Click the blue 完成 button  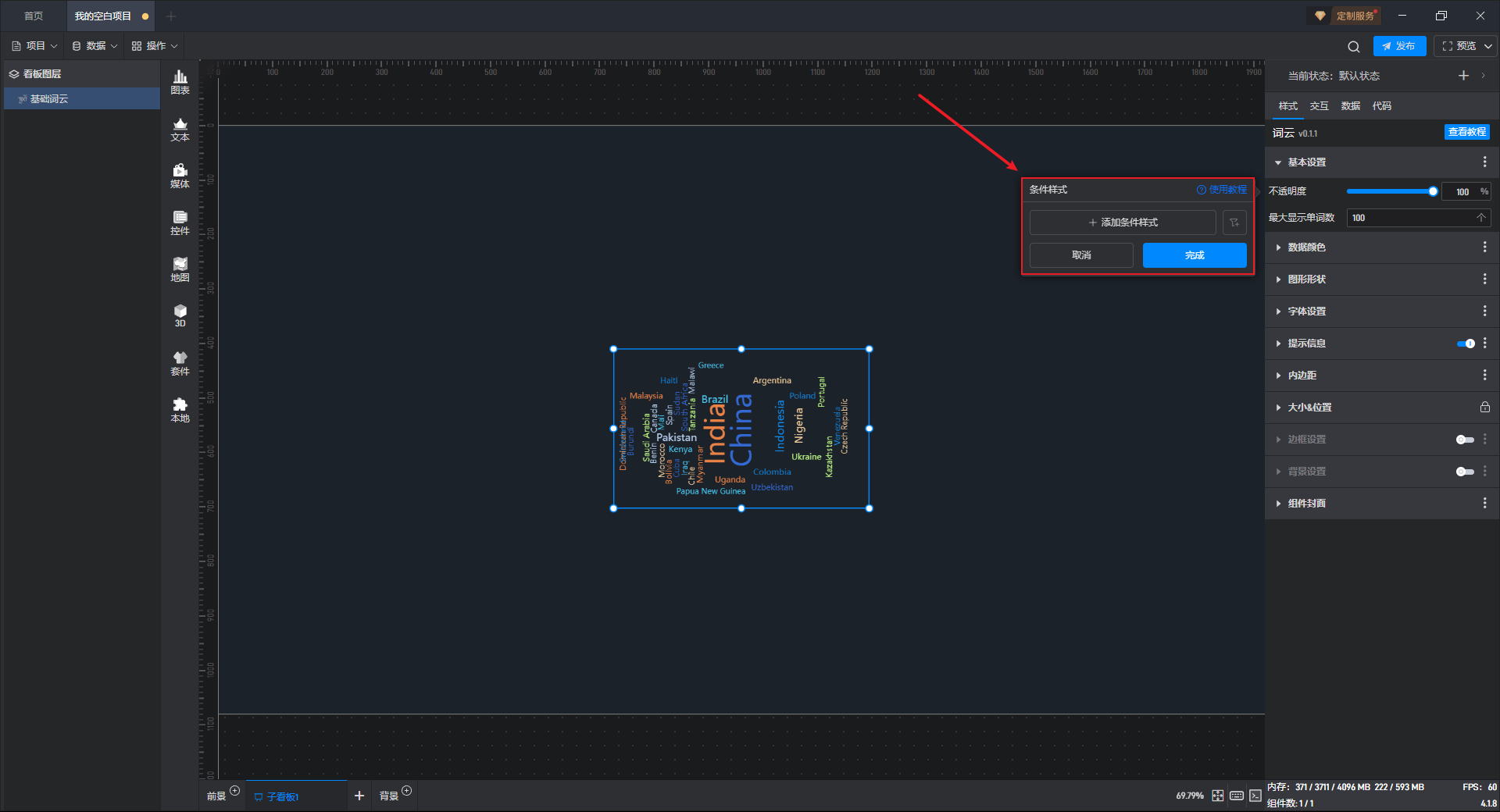1194,255
